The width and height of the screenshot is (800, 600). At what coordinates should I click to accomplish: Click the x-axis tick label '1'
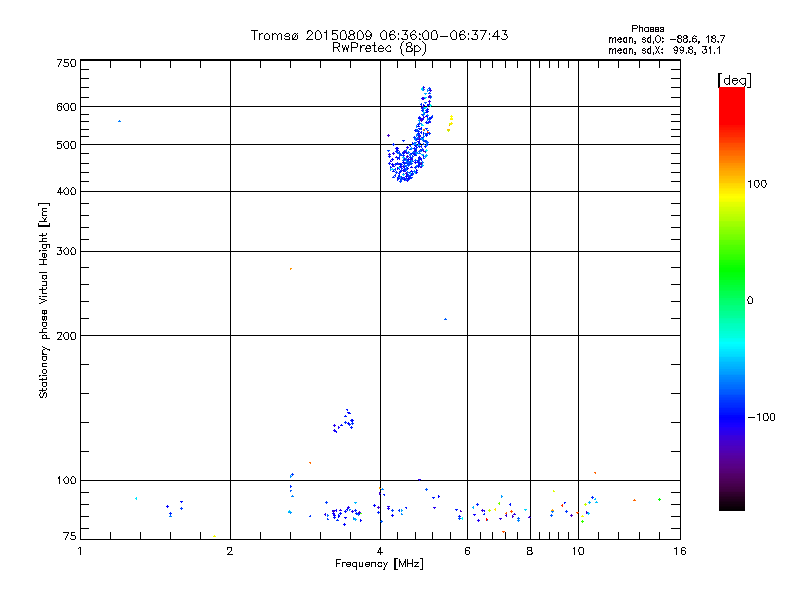point(80,551)
